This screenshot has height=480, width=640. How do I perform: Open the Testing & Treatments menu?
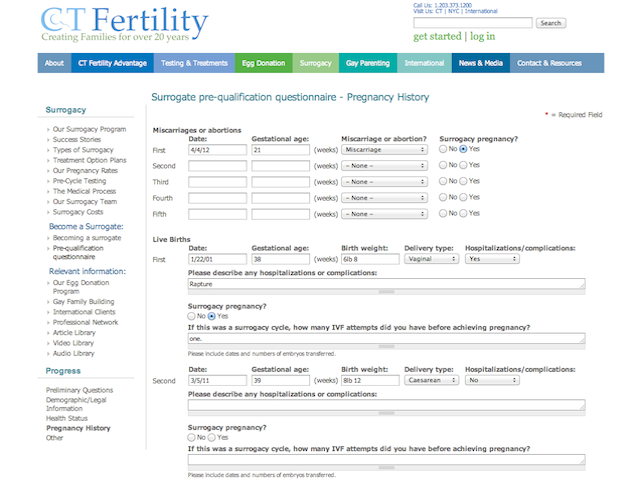coord(194,63)
